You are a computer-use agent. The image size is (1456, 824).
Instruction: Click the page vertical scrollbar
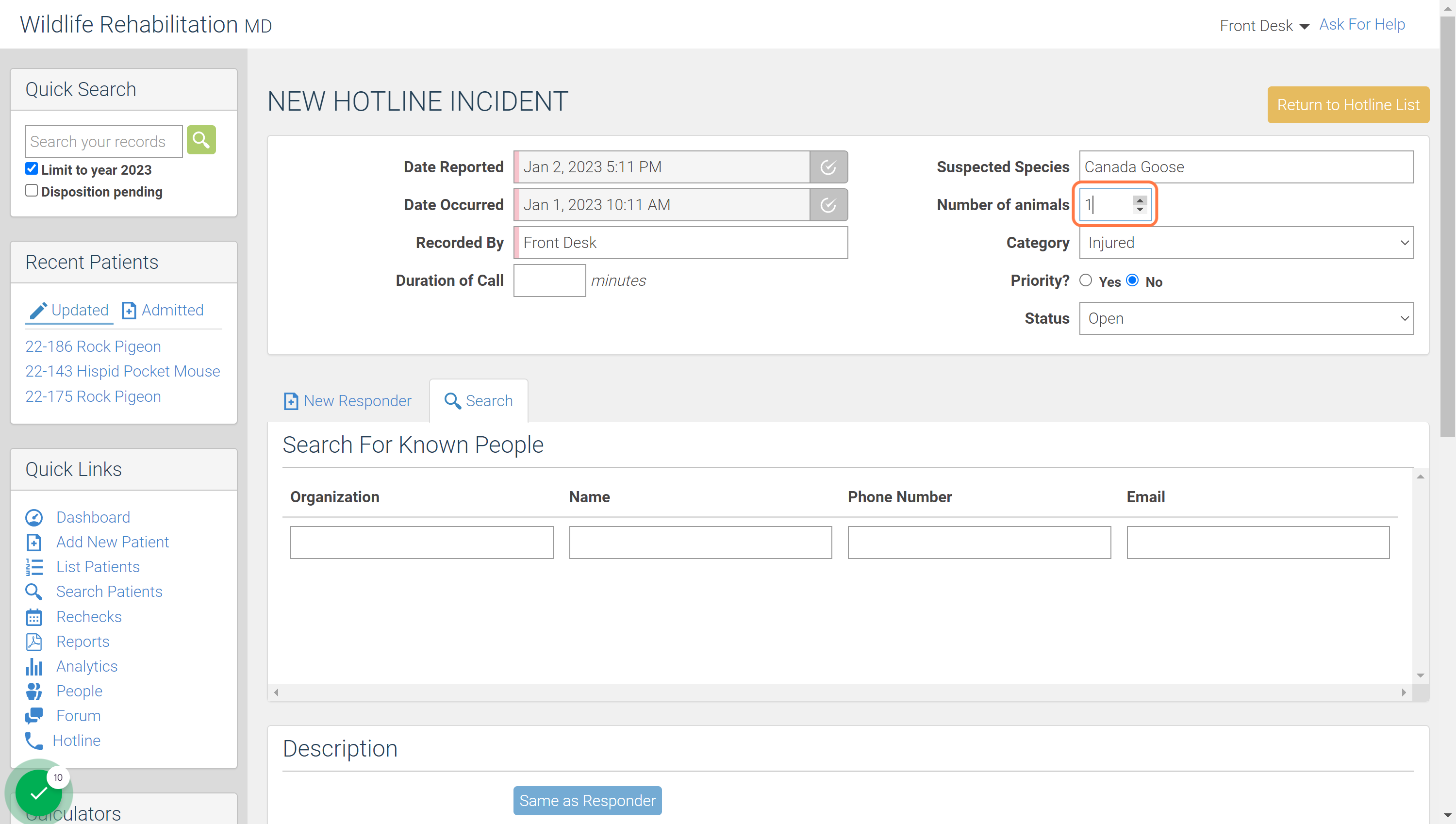point(1448,226)
